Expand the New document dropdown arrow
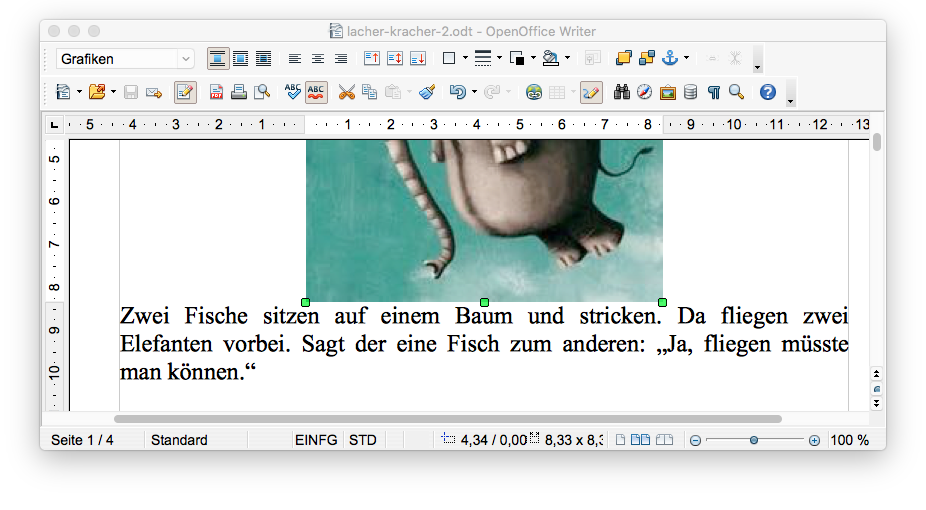The height and width of the screenshot is (510, 926). click(x=79, y=92)
